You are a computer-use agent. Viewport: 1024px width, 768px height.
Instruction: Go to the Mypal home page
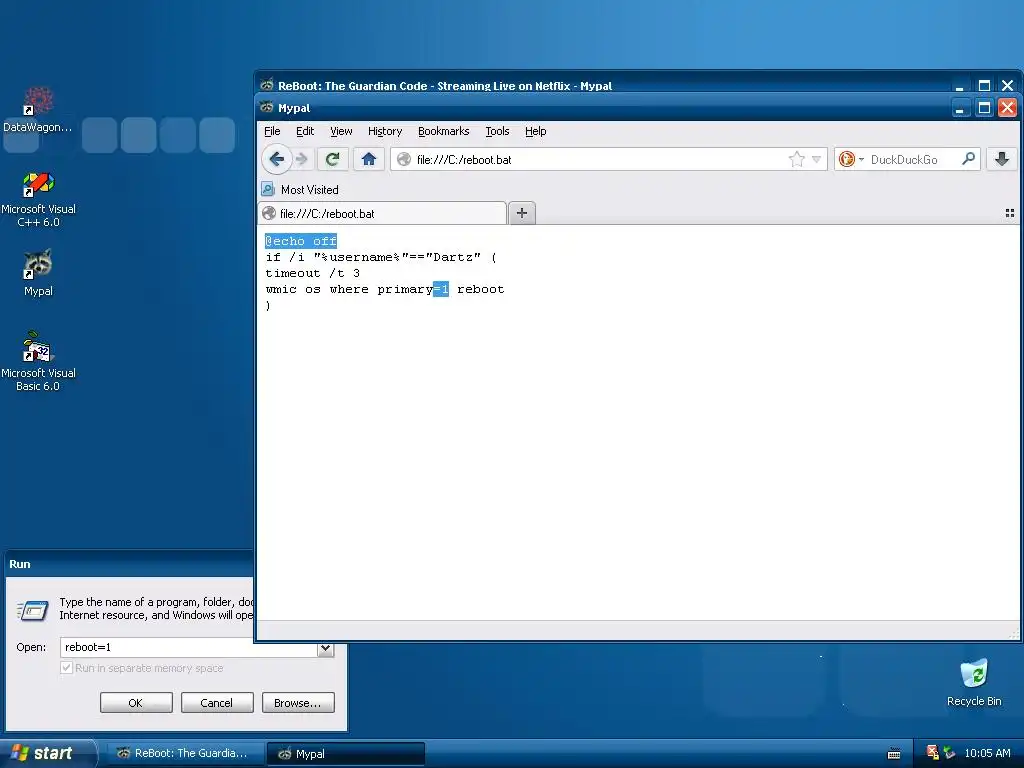368,159
